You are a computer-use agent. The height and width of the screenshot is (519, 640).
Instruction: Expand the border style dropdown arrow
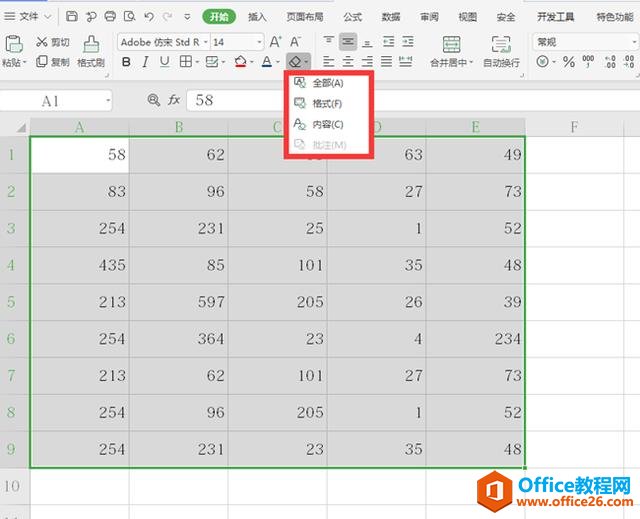[197, 62]
